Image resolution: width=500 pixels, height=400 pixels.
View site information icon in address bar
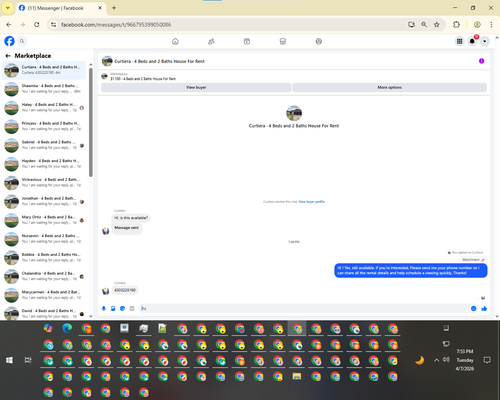coord(53,25)
